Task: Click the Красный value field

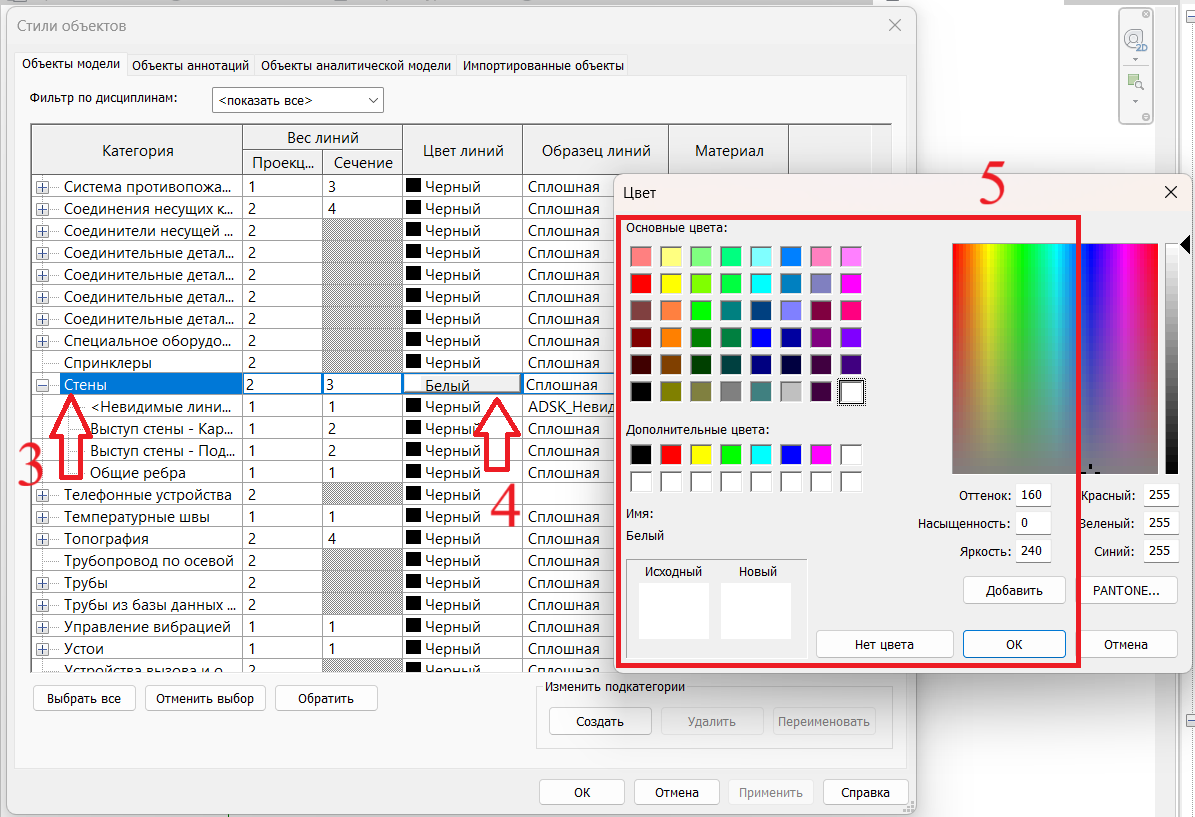Action: tap(1160, 495)
